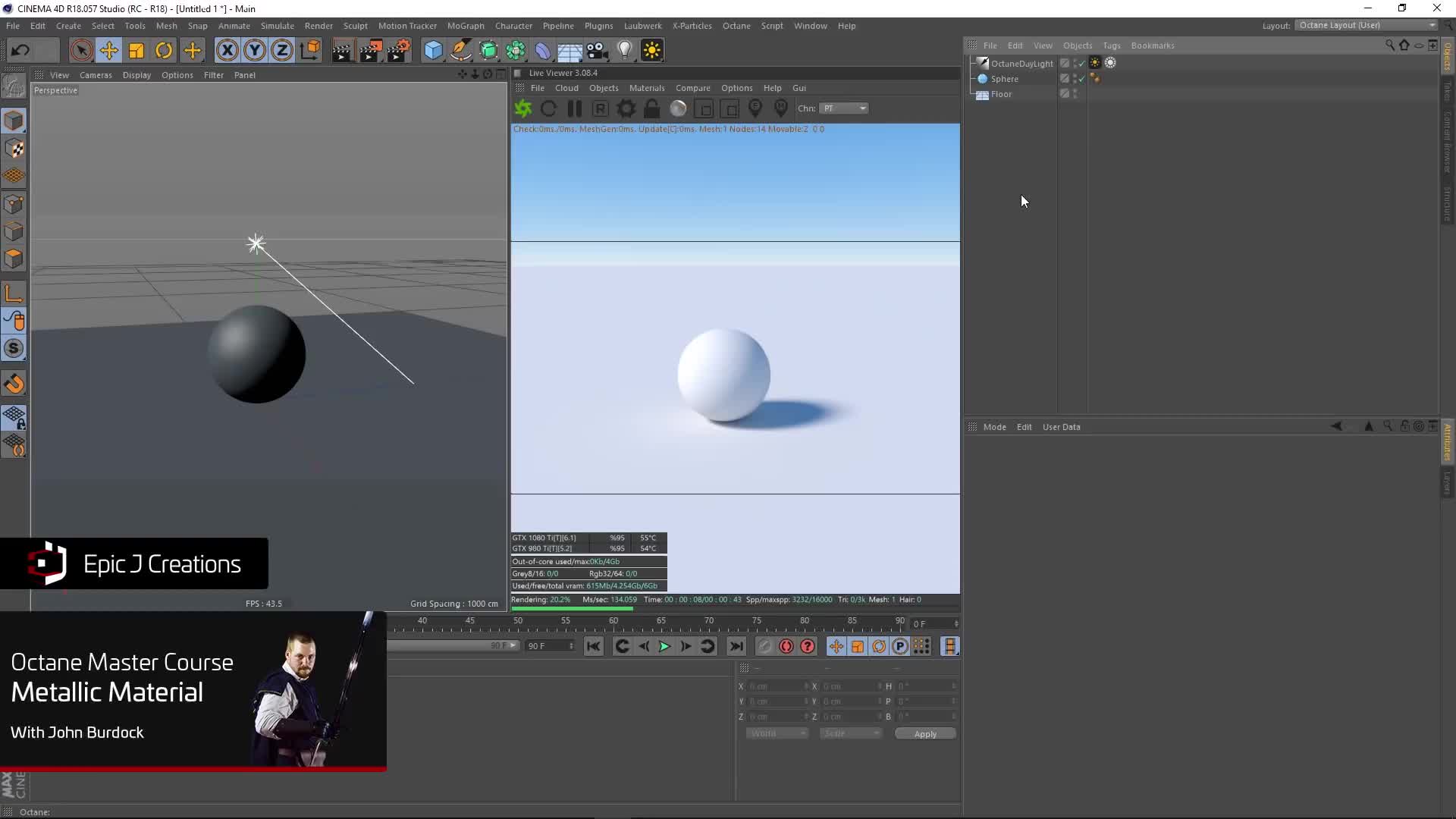Open the Mode menu in Attributes panel

995,427
